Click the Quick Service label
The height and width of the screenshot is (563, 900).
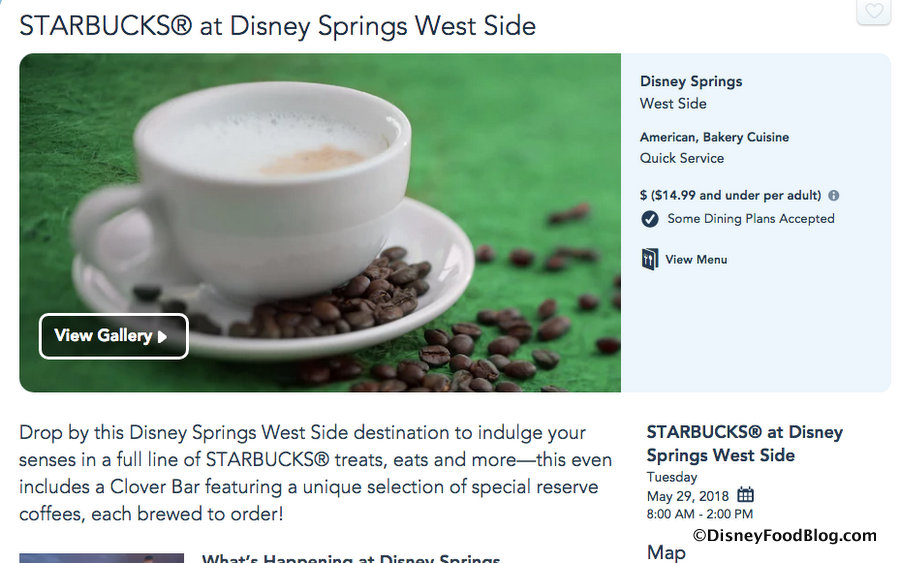point(682,158)
